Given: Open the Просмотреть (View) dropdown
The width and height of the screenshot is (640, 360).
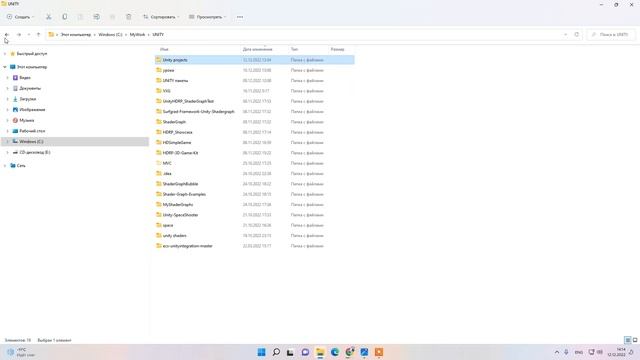Looking at the screenshot, I should pos(208,17).
